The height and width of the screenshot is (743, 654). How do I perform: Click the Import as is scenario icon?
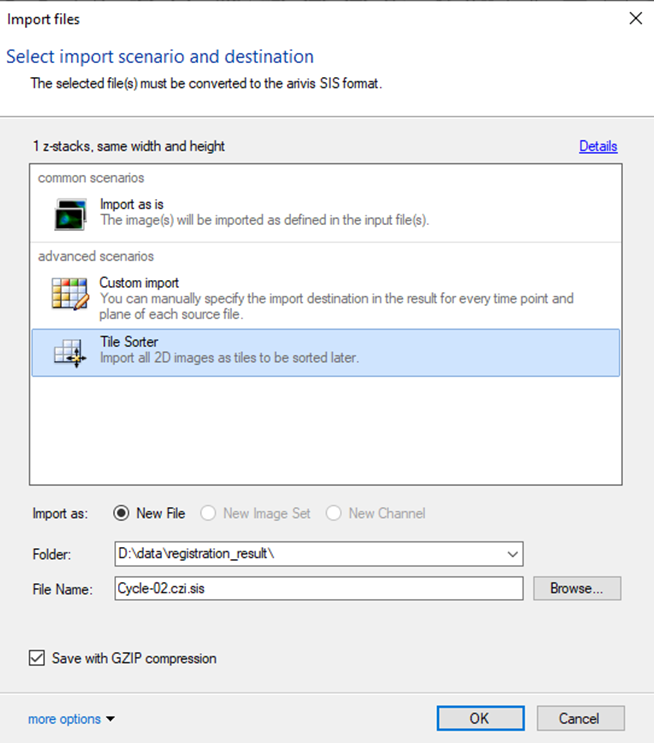point(69,213)
